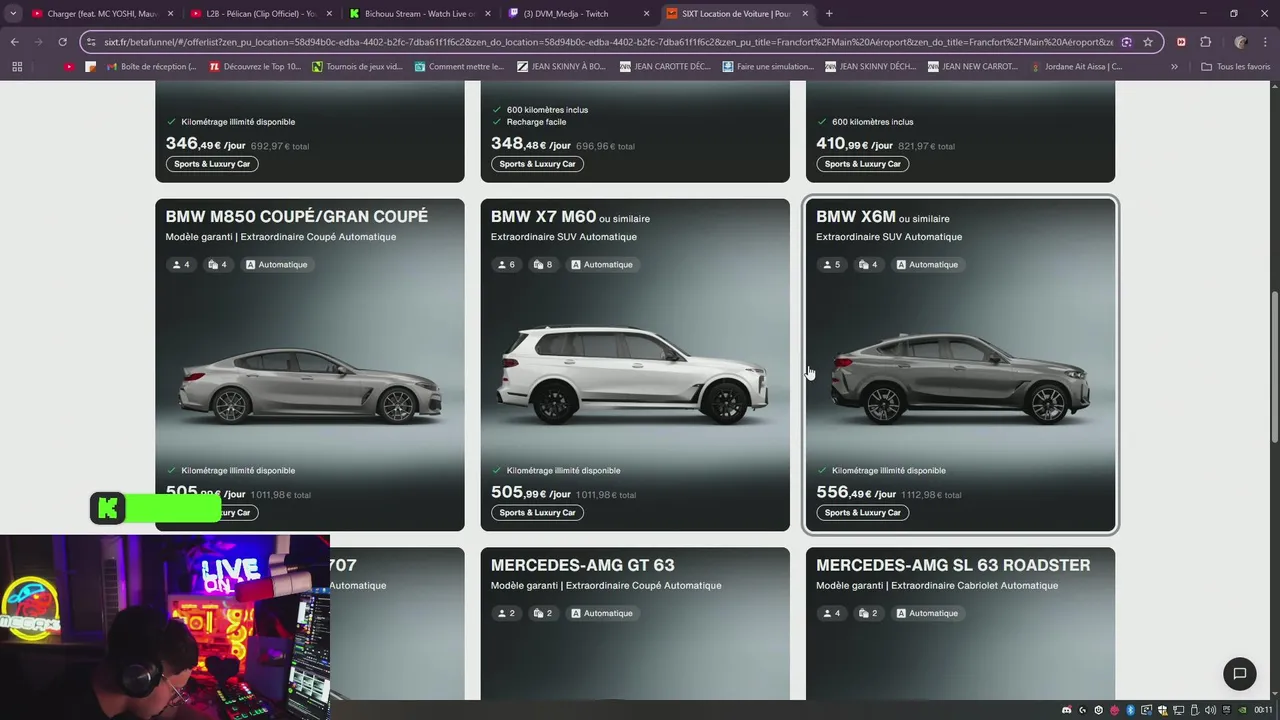Open Bluetooth tray icon
The width and height of the screenshot is (1280, 720).
(1130, 710)
